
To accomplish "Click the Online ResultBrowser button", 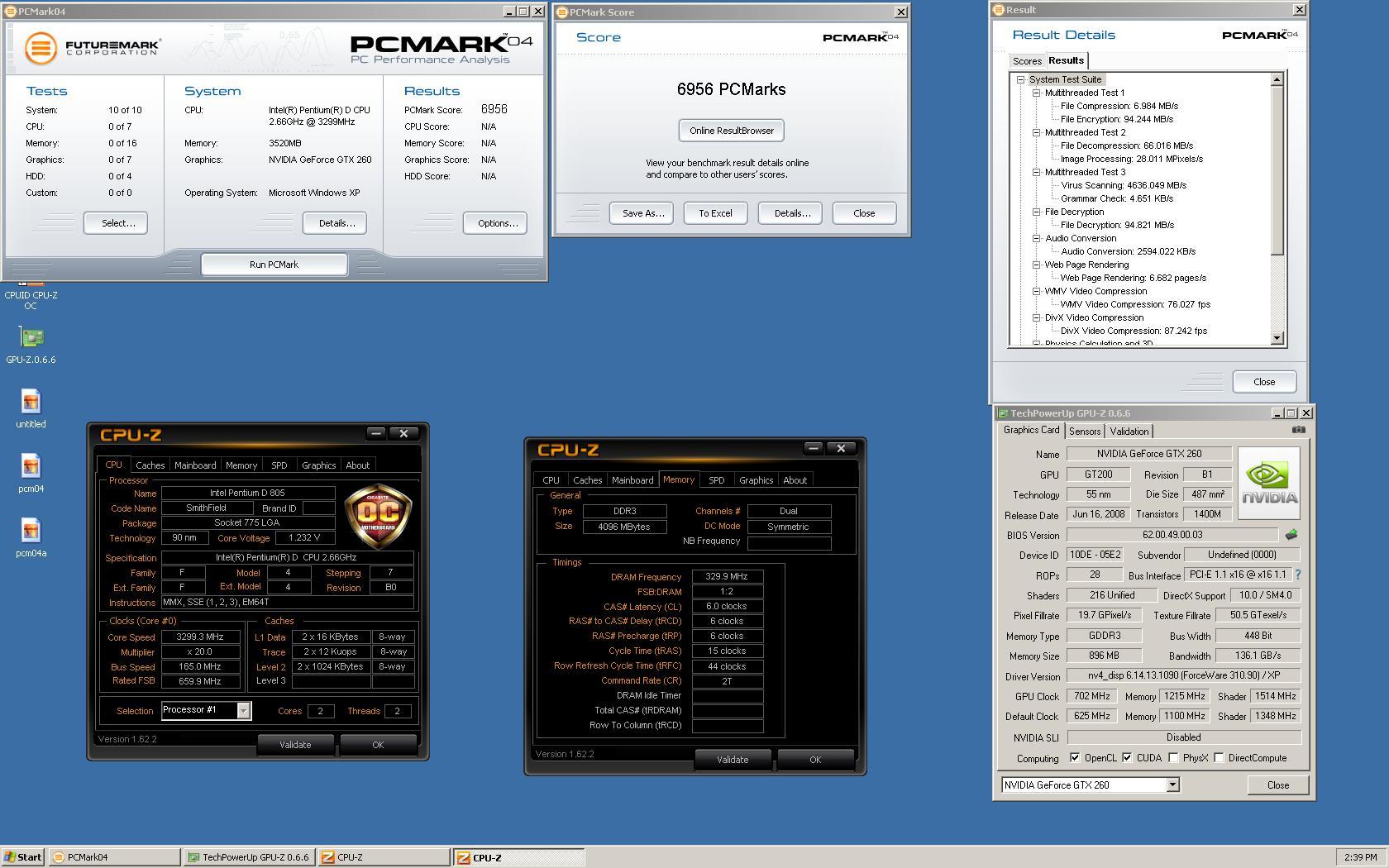I will (x=732, y=131).
